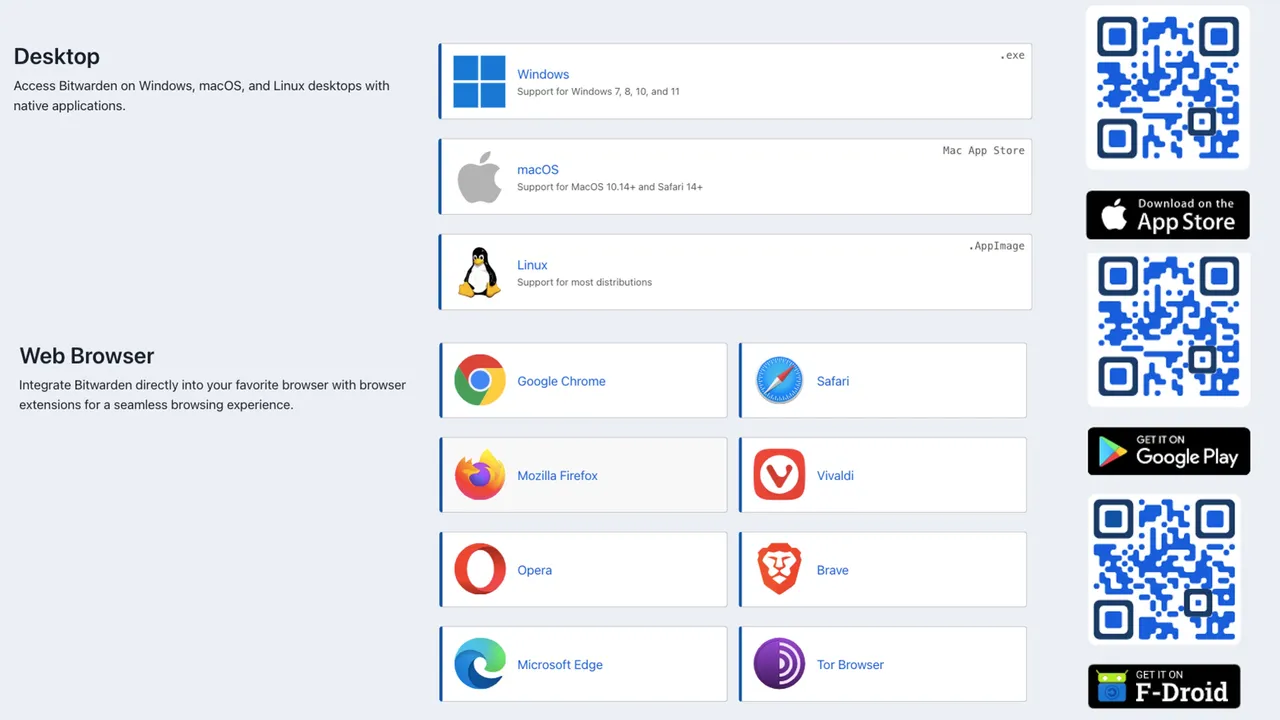
Task: Open the Brave extension link
Action: (832, 570)
